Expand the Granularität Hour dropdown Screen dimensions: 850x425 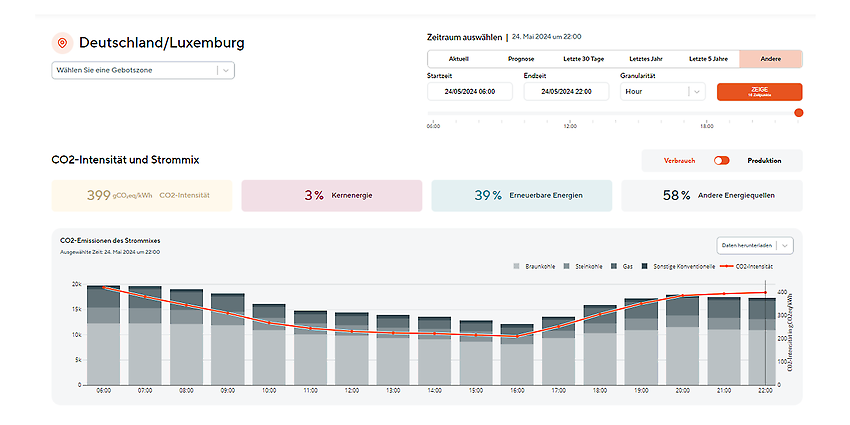click(662, 92)
